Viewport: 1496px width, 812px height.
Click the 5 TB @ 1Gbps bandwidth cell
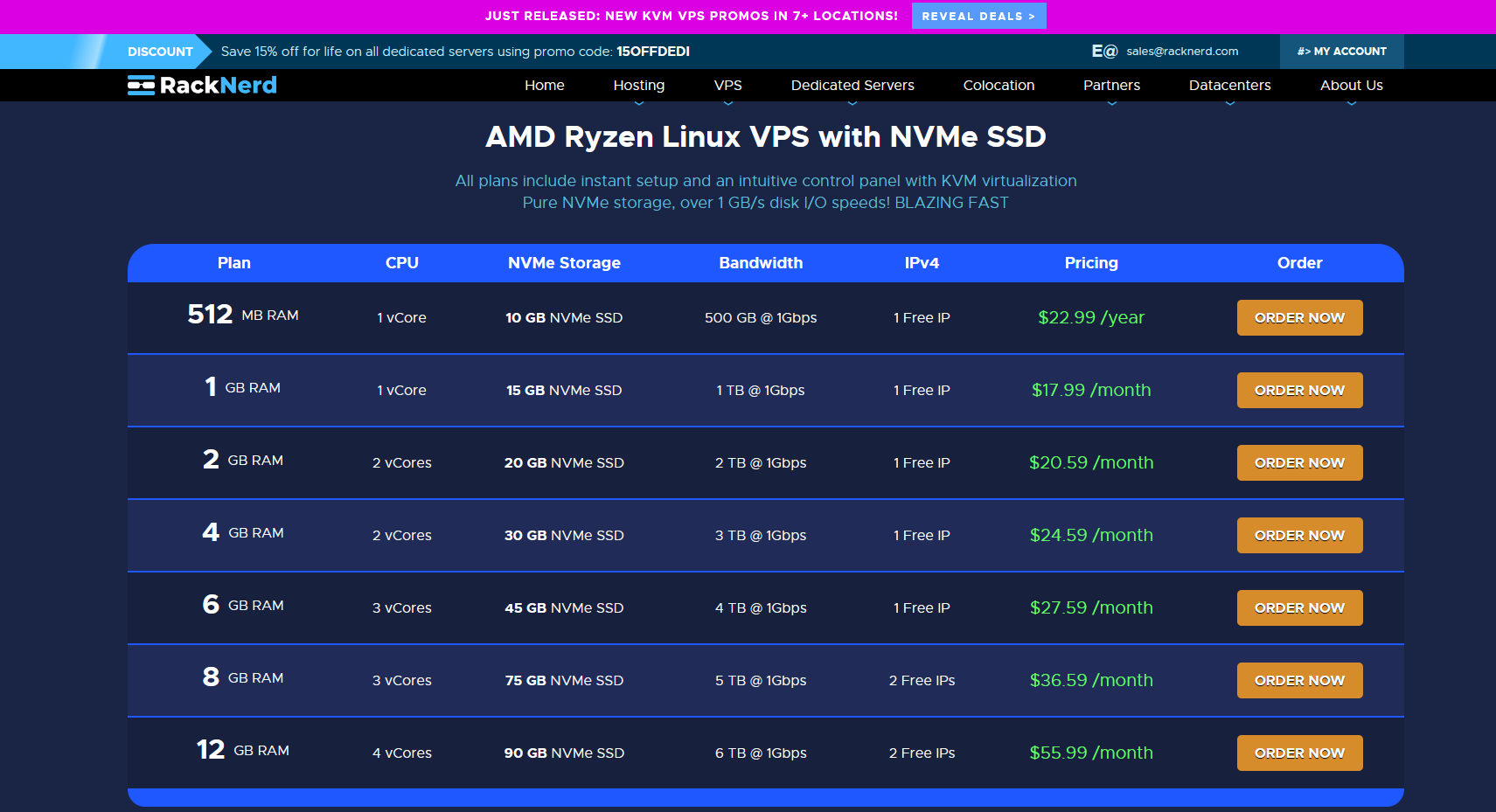(761, 681)
